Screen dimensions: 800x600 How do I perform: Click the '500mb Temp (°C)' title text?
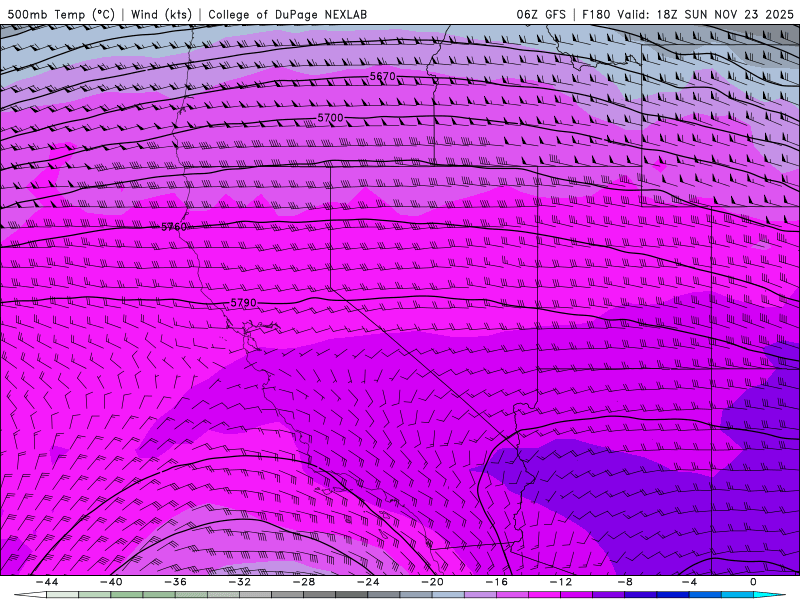click(x=61, y=14)
